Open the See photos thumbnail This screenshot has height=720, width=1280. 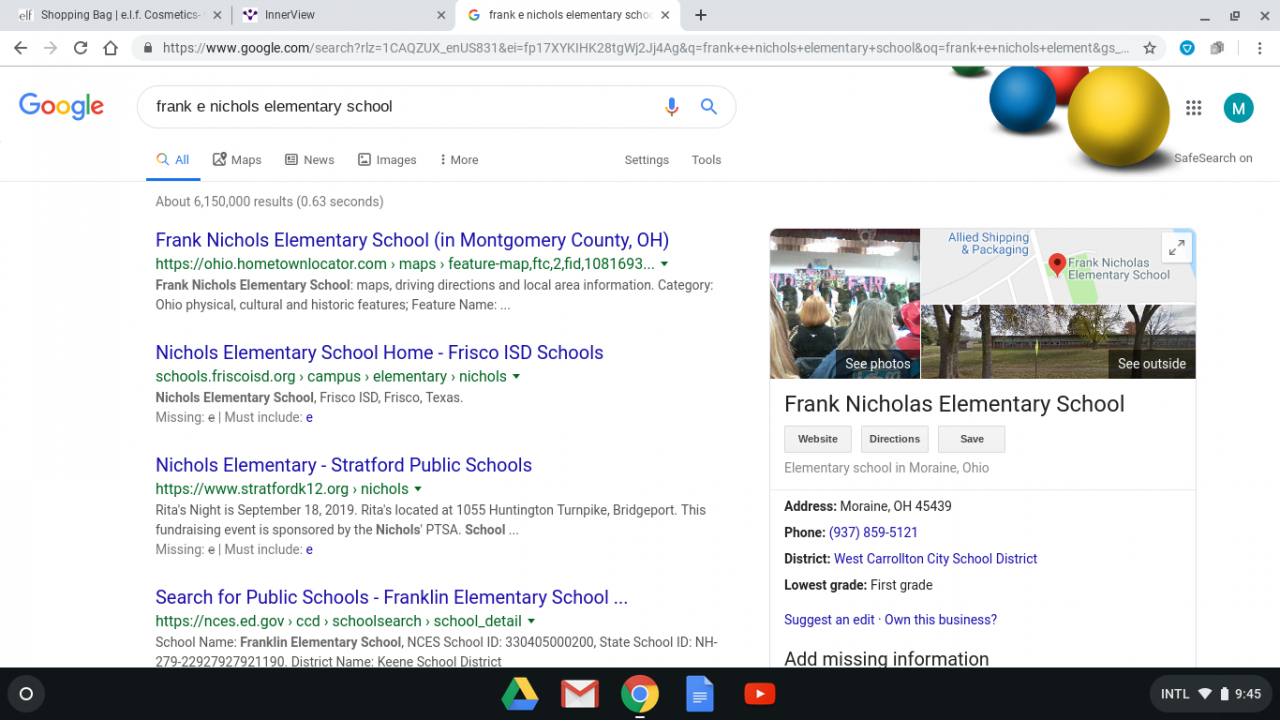click(845, 304)
